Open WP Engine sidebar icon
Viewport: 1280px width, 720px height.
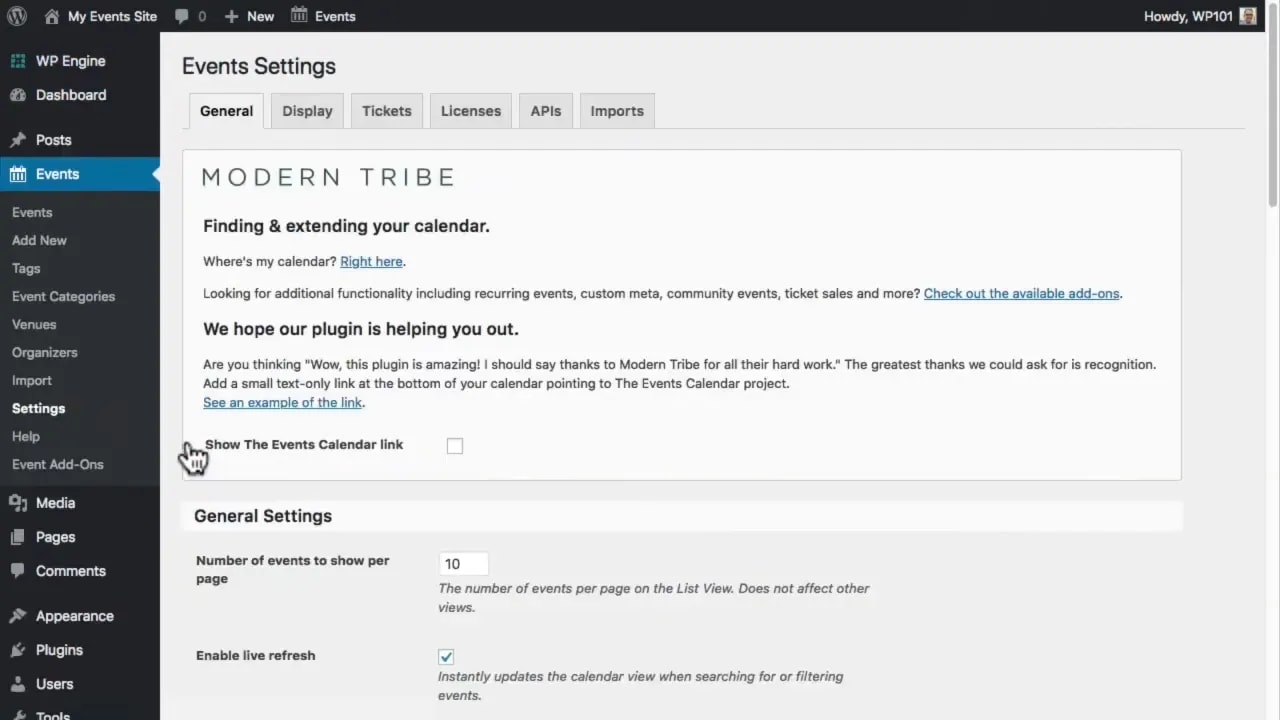coord(18,61)
